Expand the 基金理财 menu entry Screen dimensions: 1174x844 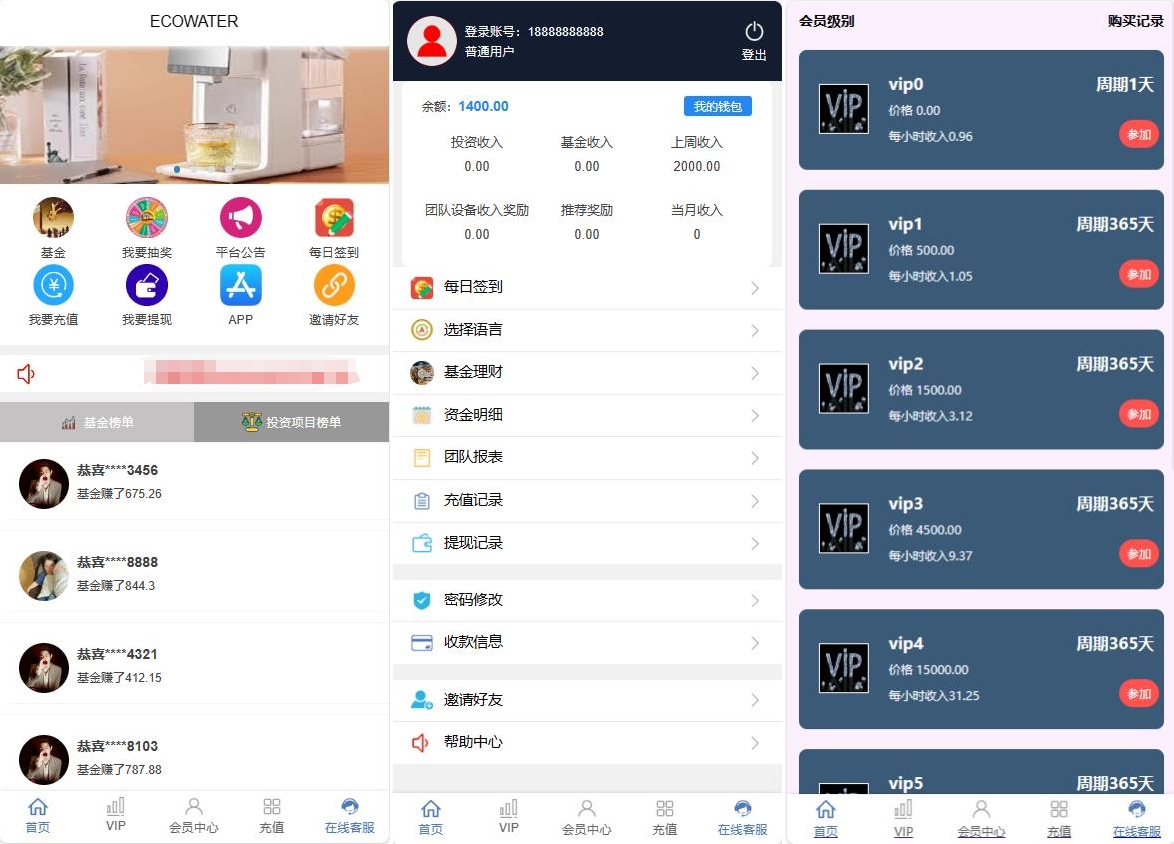tap(587, 372)
